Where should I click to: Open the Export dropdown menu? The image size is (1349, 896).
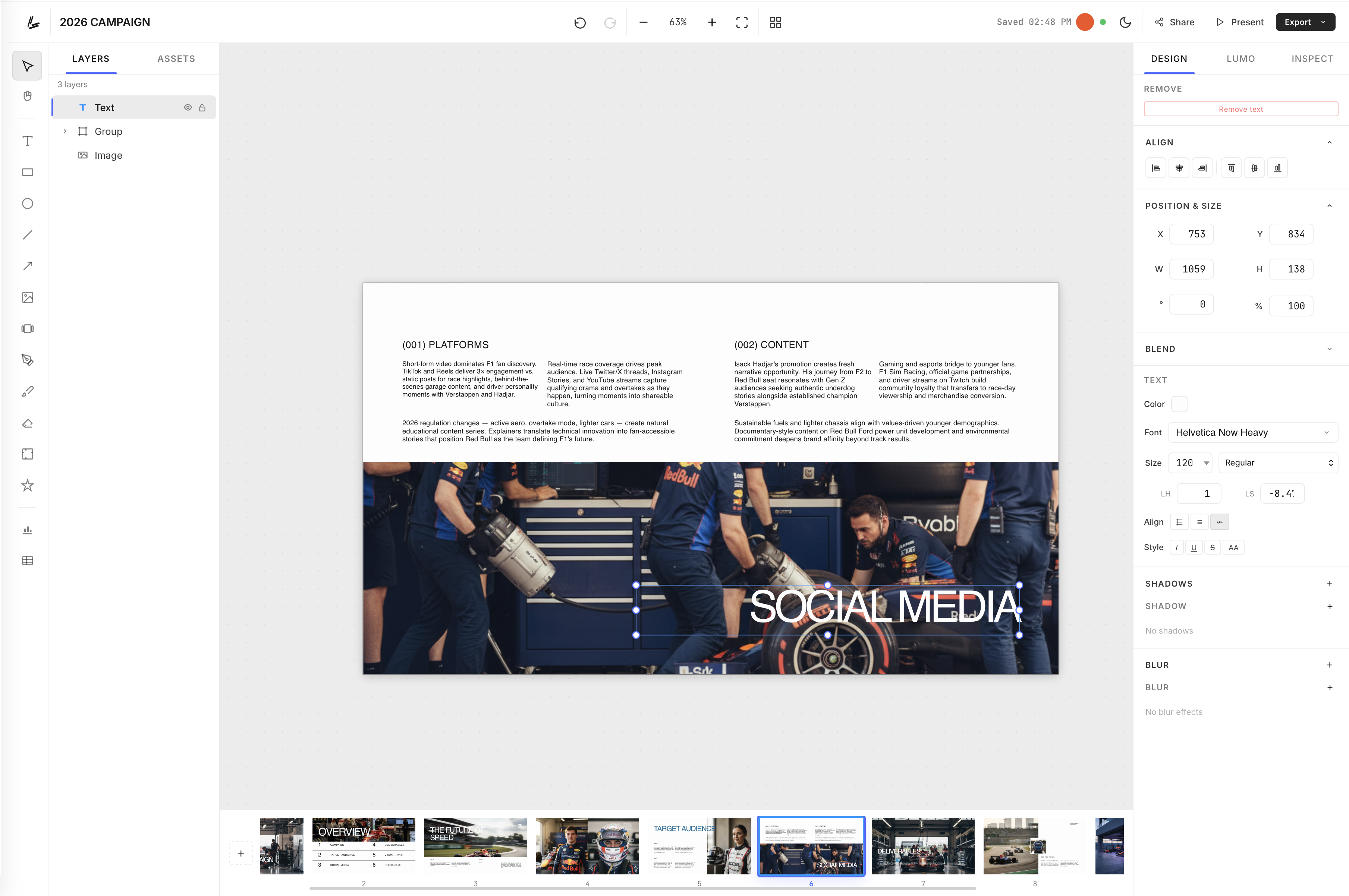[1305, 22]
